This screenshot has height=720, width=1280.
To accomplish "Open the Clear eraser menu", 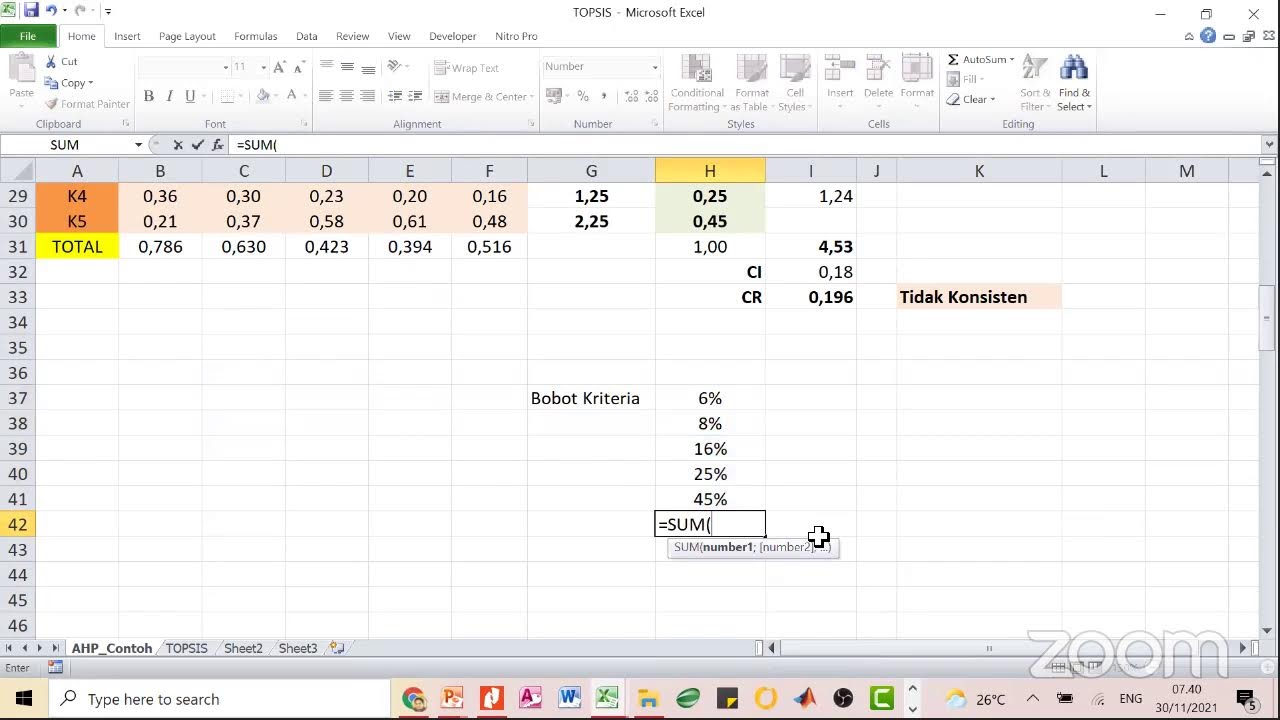I will pos(970,99).
